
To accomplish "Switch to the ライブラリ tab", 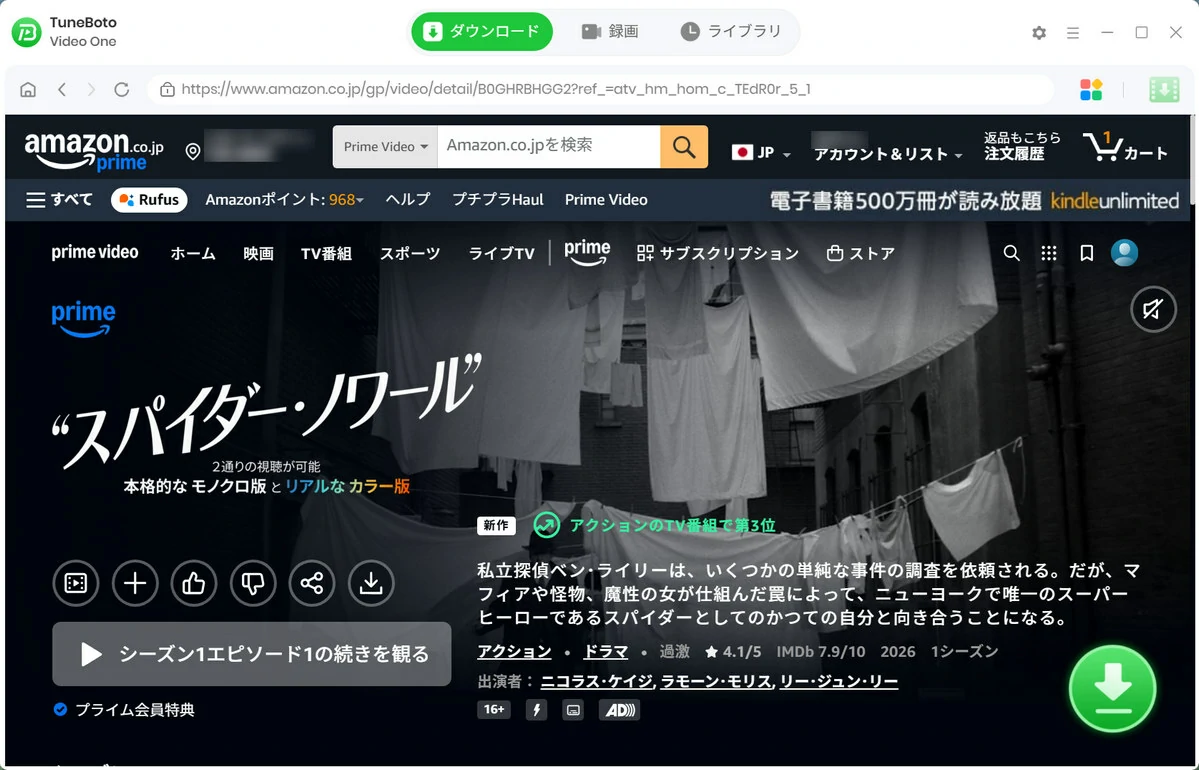I will [731, 31].
